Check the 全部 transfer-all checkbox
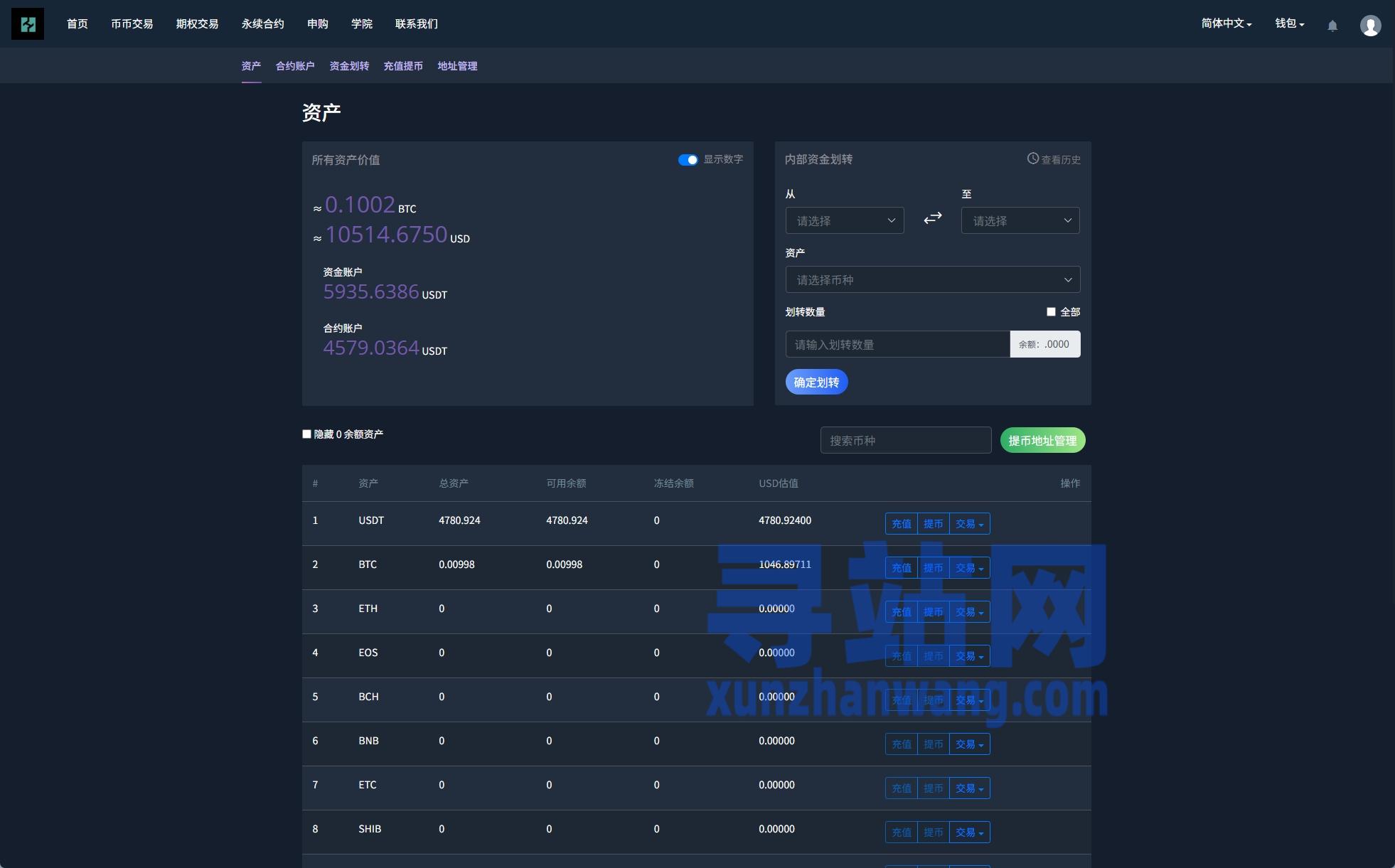The width and height of the screenshot is (1395, 868). (1051, 312)
